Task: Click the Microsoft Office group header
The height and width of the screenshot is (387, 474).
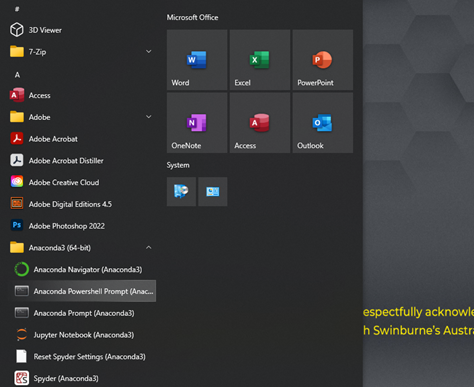Action: (192, 17)
